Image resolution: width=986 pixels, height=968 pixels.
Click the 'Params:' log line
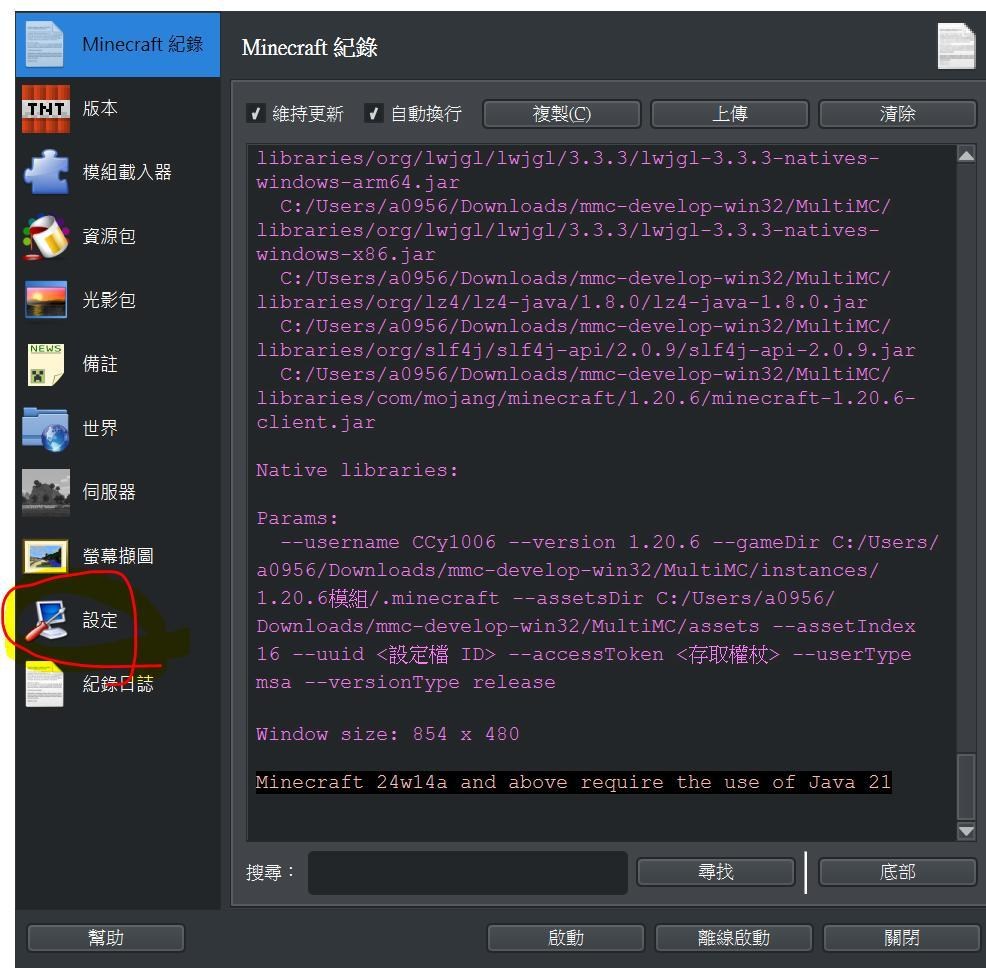coord(297,518)
